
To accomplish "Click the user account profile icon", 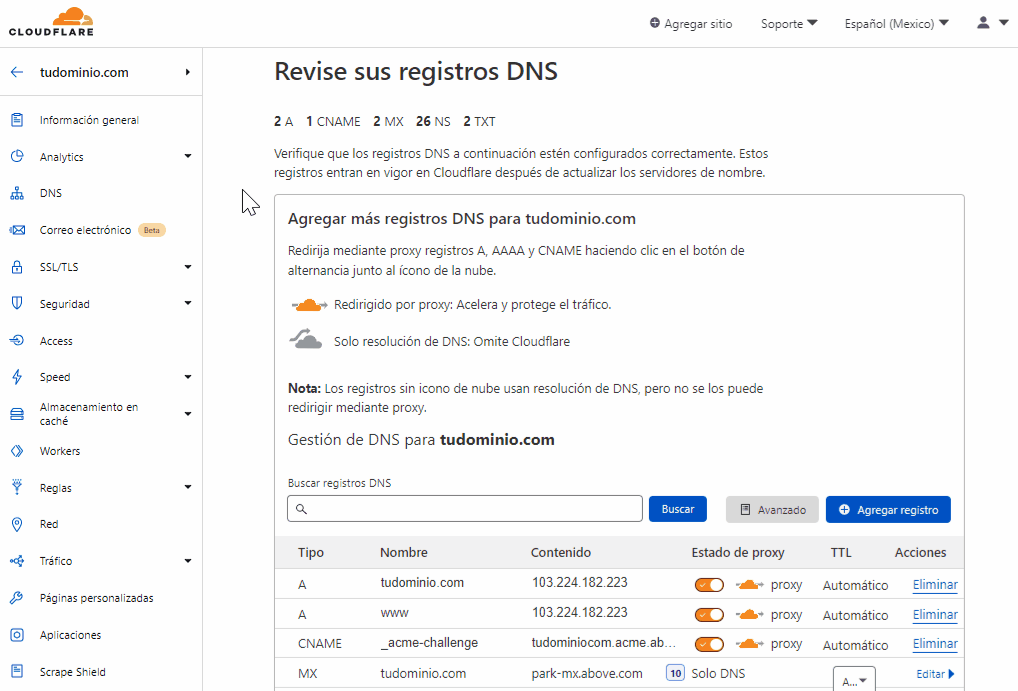I will pos(983,23).
